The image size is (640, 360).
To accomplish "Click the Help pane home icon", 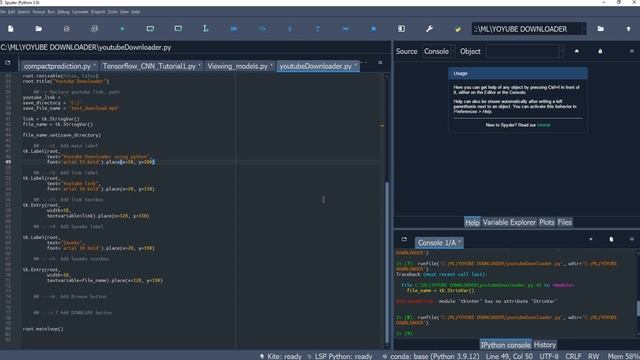I will [x=576, y=51].
